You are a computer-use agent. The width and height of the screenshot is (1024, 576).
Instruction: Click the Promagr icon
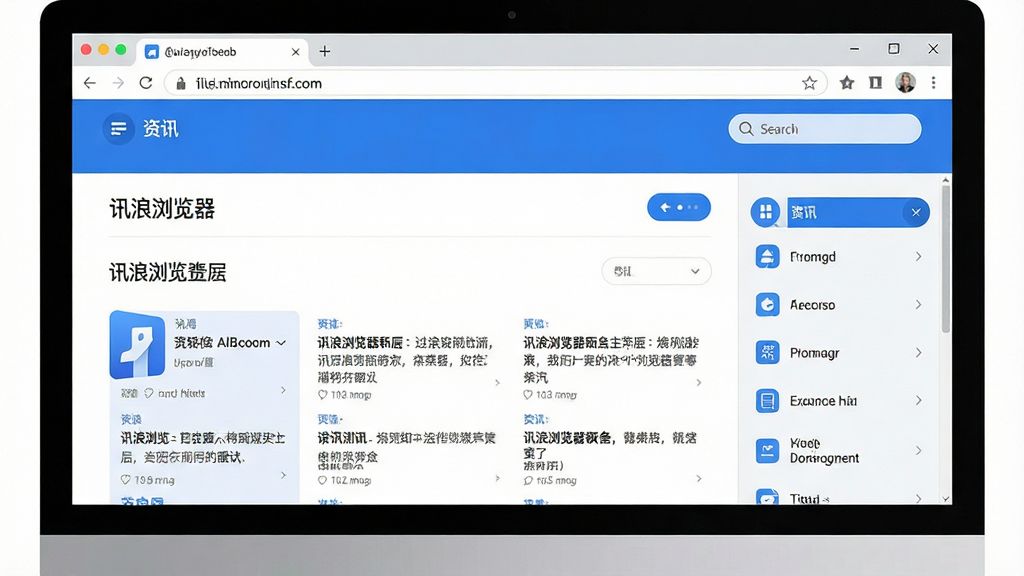[x=767, y=353]
